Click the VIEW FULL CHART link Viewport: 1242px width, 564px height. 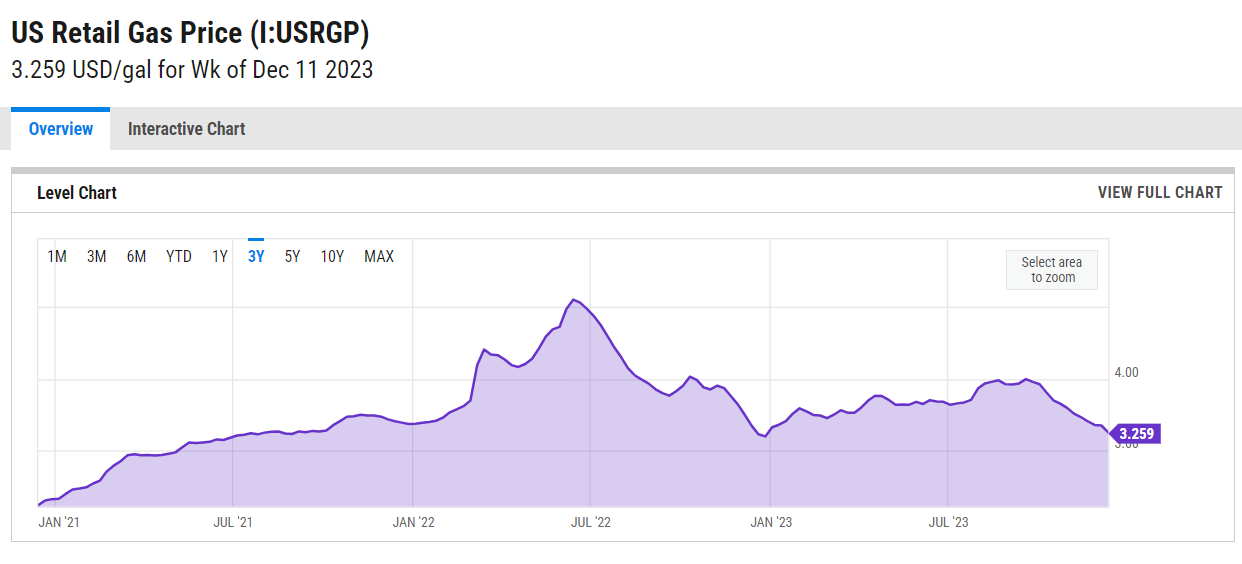coord(1159,192)
